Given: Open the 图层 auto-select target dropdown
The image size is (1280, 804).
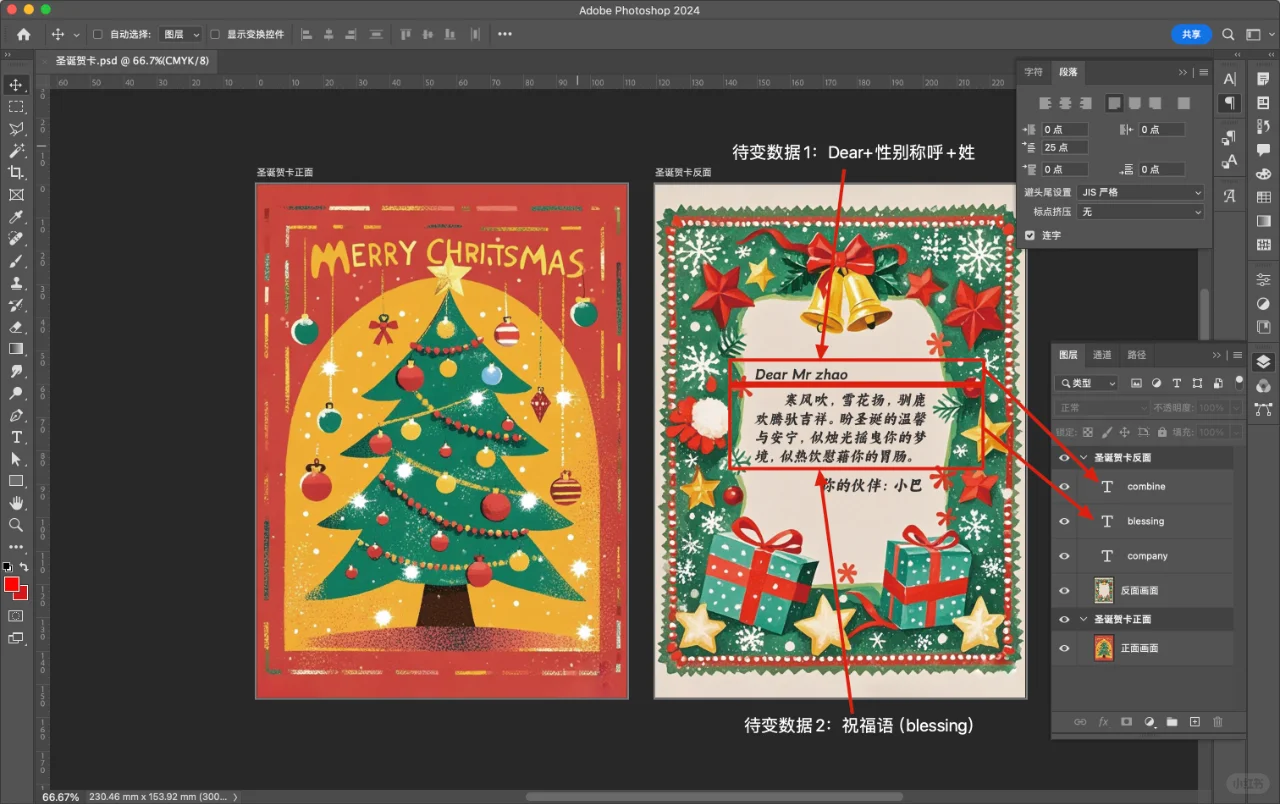Looking at the screenshot, I should (181, 34).
